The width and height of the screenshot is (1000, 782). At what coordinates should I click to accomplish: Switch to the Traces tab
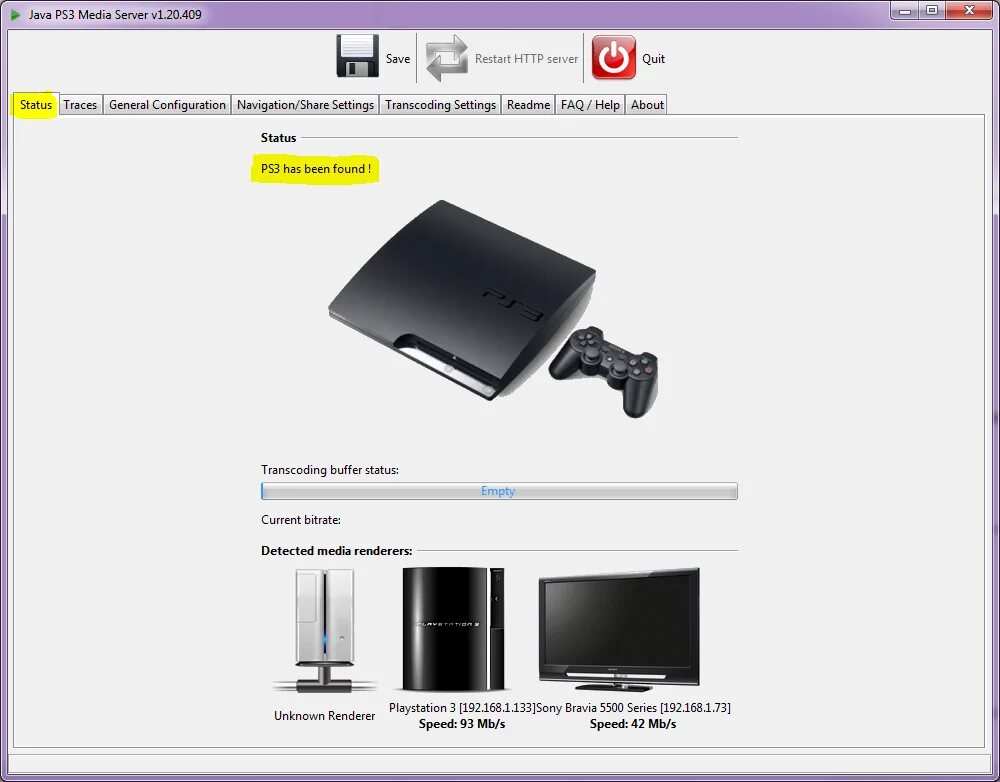[80, 104]
